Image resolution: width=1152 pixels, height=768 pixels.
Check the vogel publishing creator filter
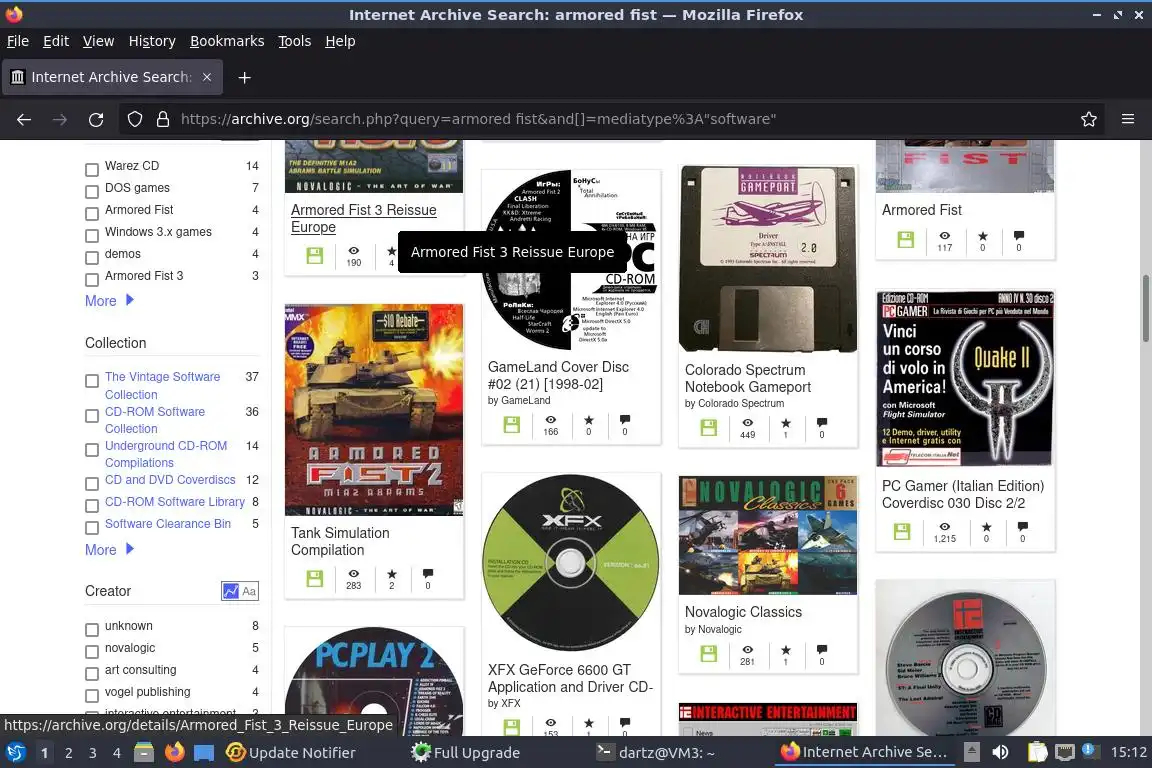92,696
